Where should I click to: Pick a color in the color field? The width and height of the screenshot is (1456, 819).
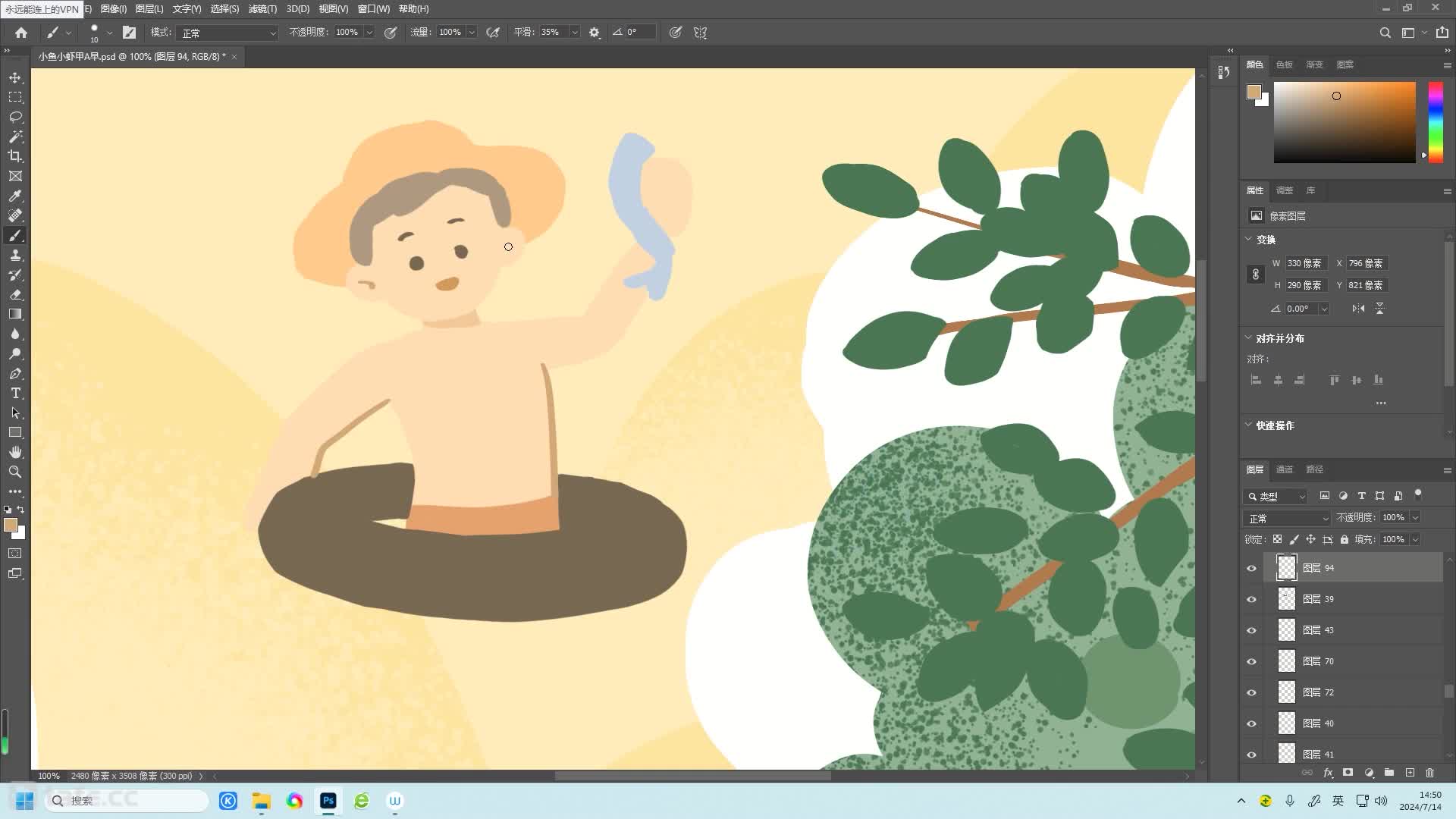click(x=1345, y=122)
